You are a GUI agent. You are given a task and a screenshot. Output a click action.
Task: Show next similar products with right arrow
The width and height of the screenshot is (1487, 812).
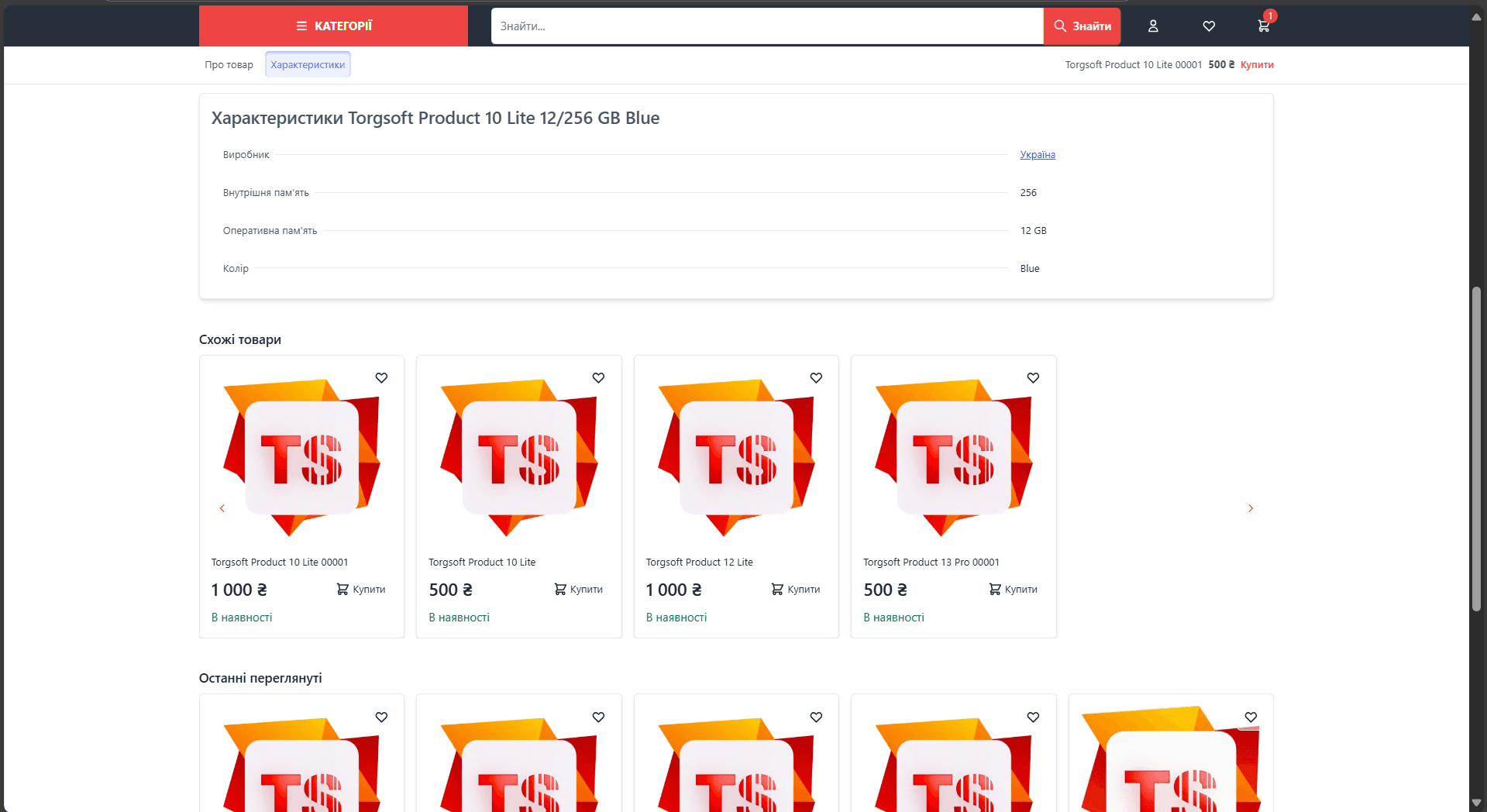coord(1250,508)
